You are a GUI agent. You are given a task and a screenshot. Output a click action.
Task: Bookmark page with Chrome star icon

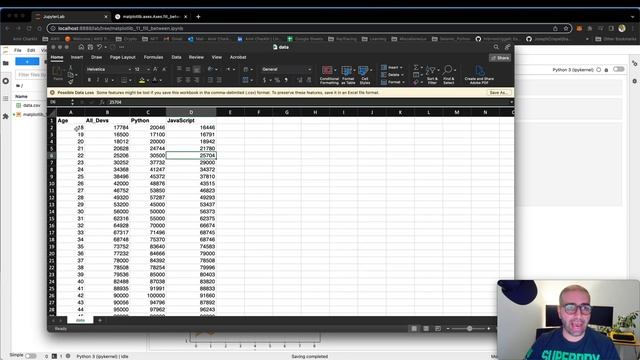click(x=566, y=29)
